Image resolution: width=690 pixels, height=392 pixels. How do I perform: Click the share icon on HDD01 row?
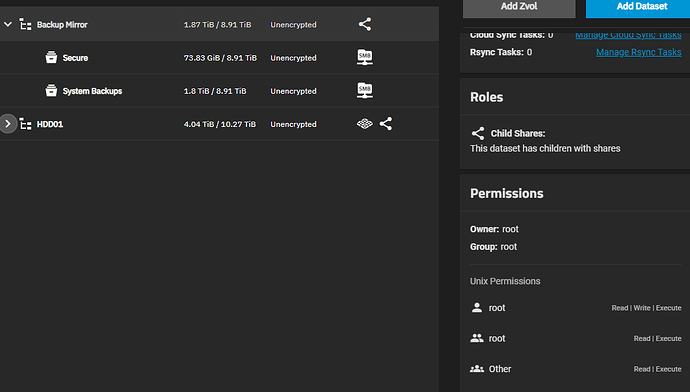pyautogui.click(x=386, y=124)
